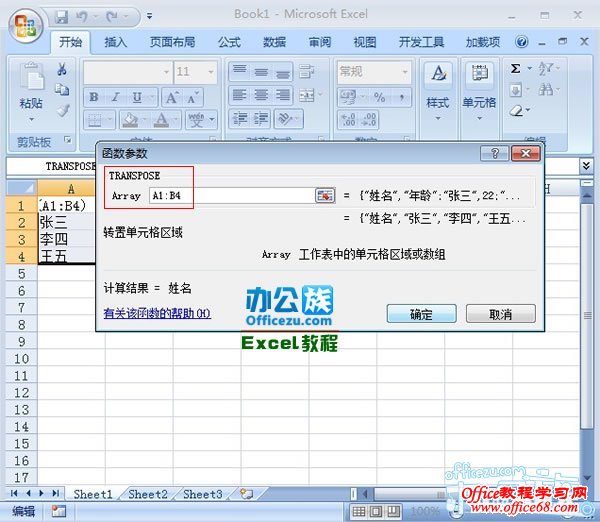This screenshot has height=522, width=600.
Task: Click the 确定 button in the dialog
Action: (x=421, y=314)
